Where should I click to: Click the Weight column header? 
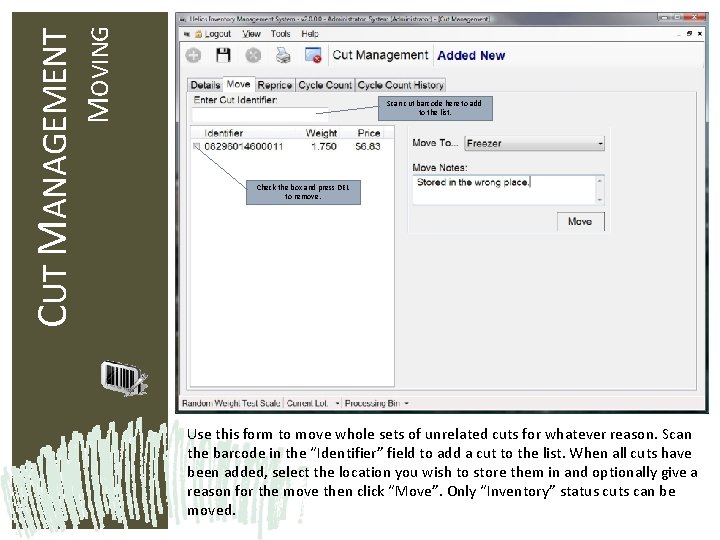pyautogui.click(x=321, y=133)
